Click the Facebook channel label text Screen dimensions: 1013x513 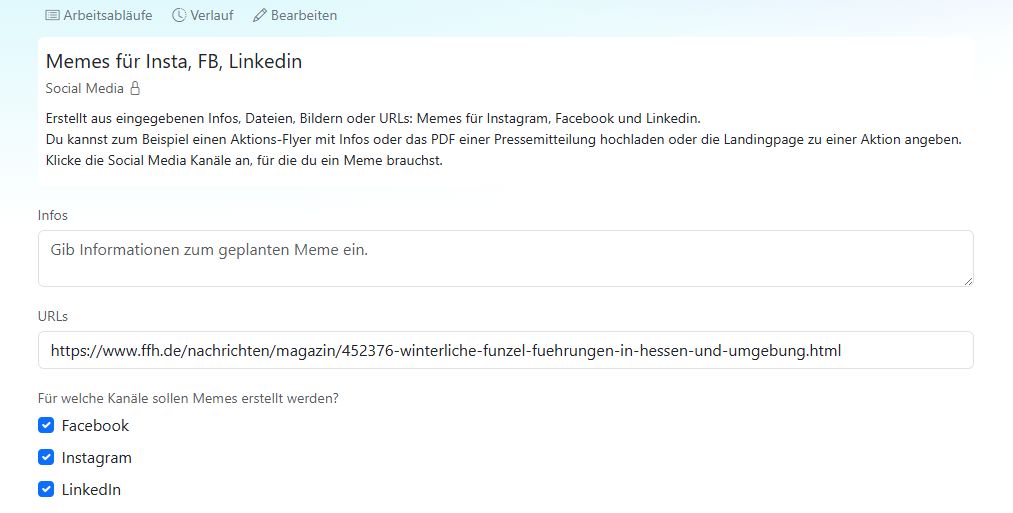95,426
